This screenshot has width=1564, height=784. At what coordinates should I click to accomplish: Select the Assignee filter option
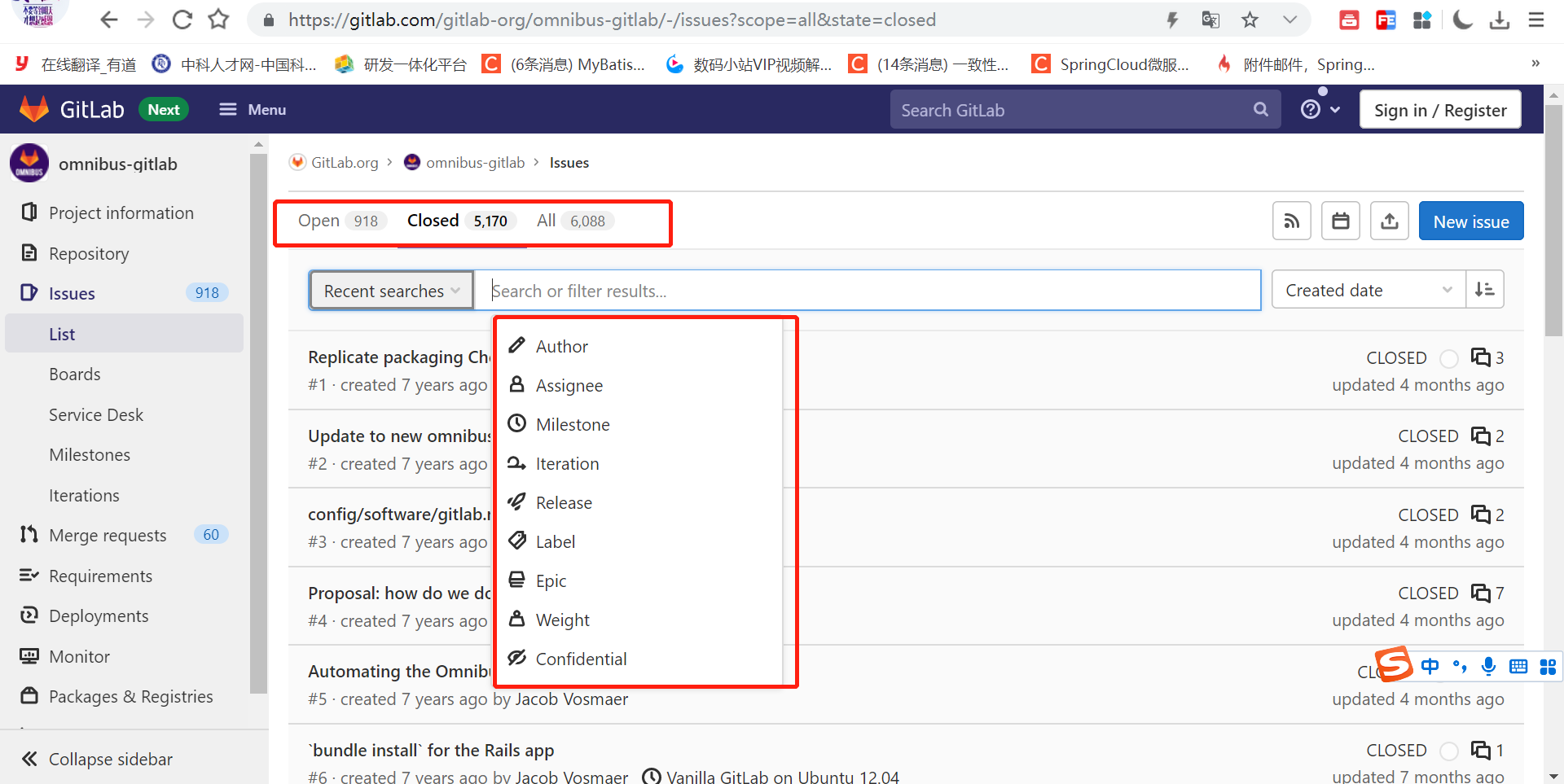pyautogui.click(x=639, y=385)
